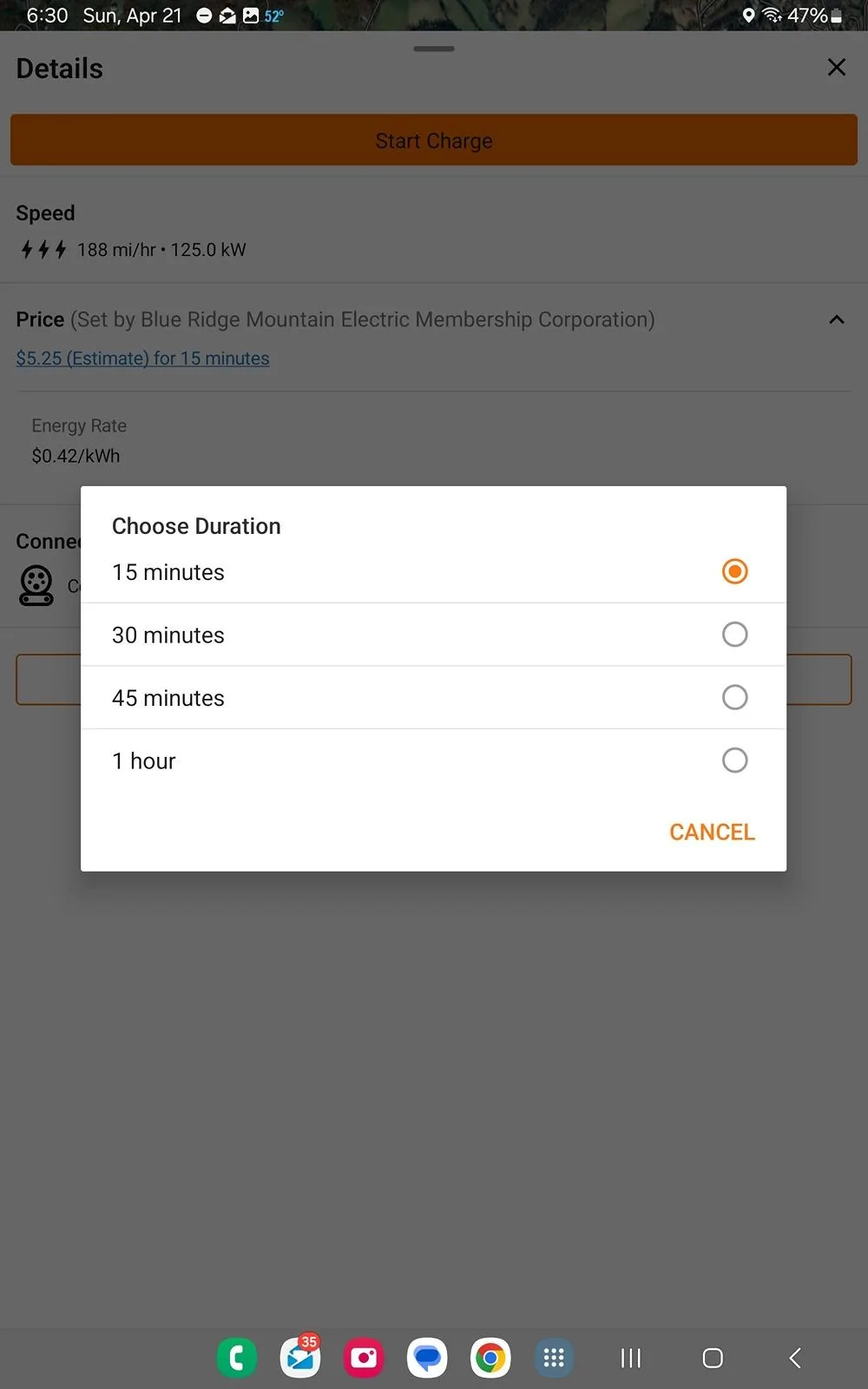This screenshot has height=1389, width=868.
Task: Choose the 30 minutes duration option
Action: pos(433,635)
